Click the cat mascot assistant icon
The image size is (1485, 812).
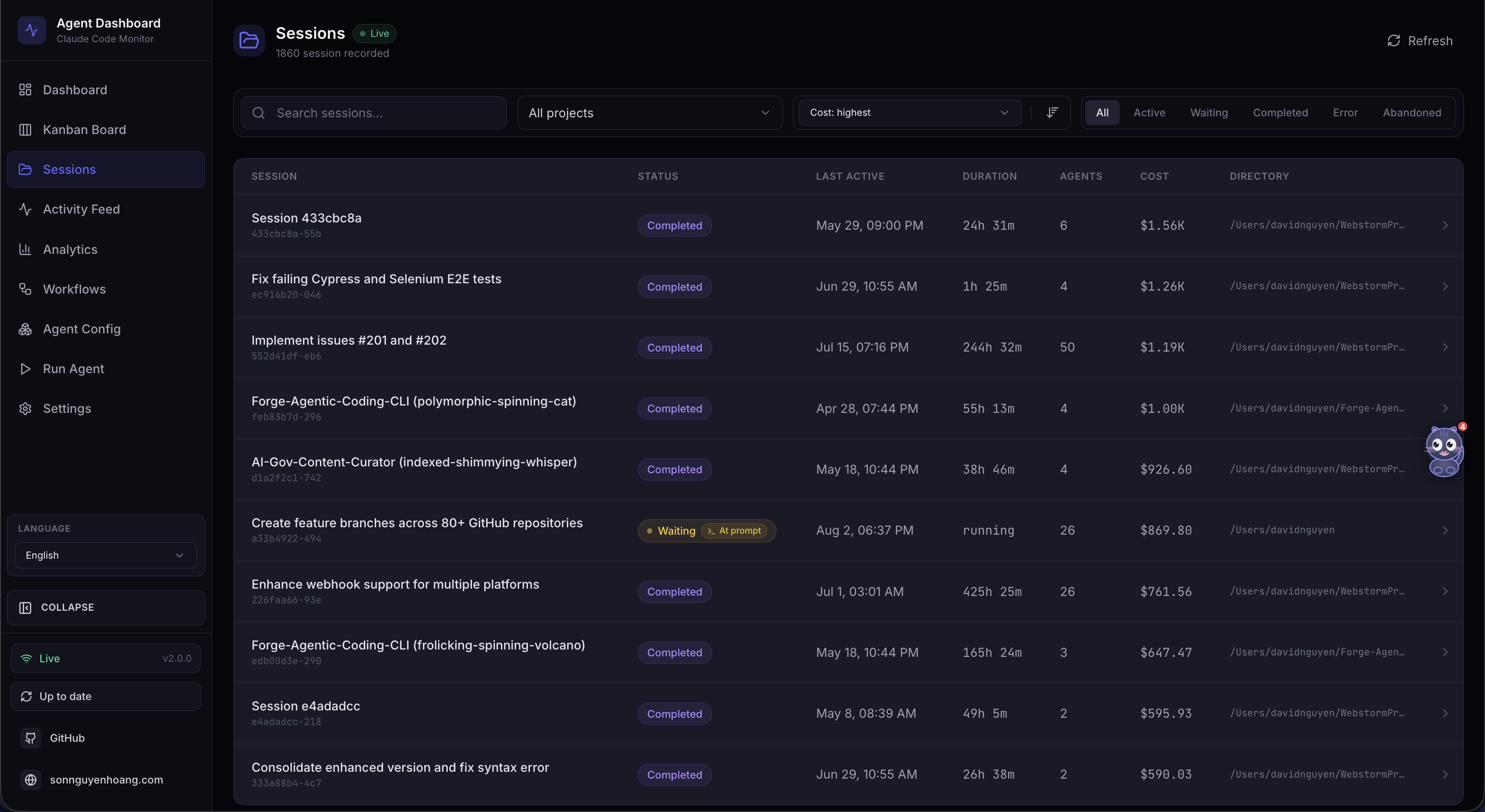pos(1444,452)
